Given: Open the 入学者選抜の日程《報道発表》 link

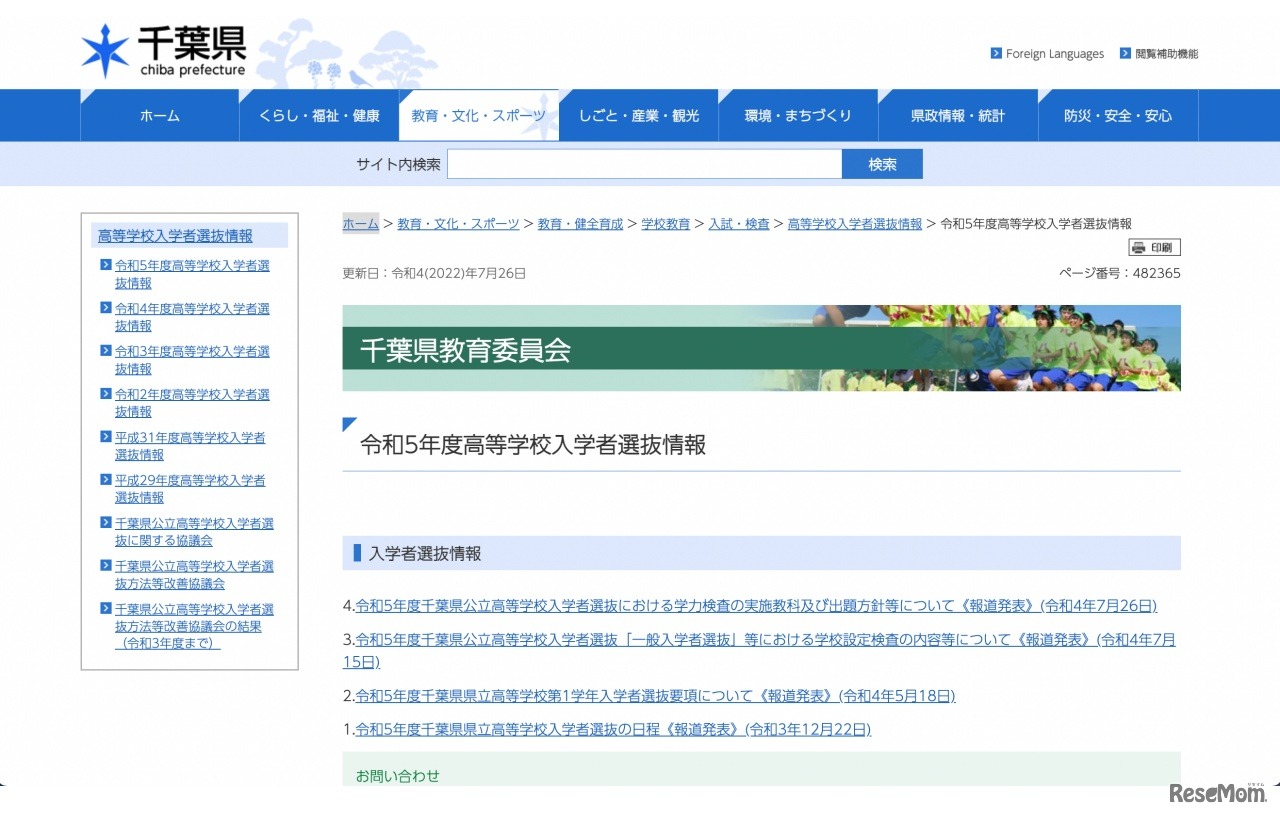Looking at the screenshot, I should pyautogui.click(x=612, y=729).
